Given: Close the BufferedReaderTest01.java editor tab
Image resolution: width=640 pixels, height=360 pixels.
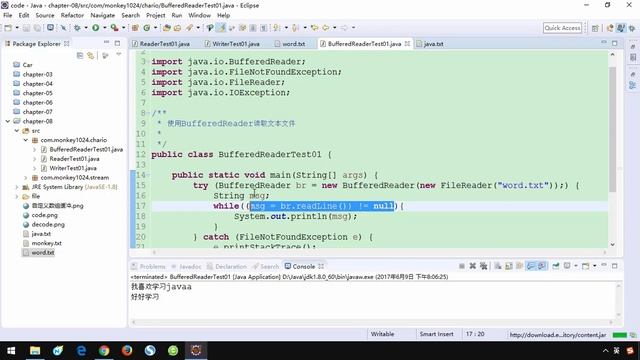Looking at the screenshot, I should (407, 43).
